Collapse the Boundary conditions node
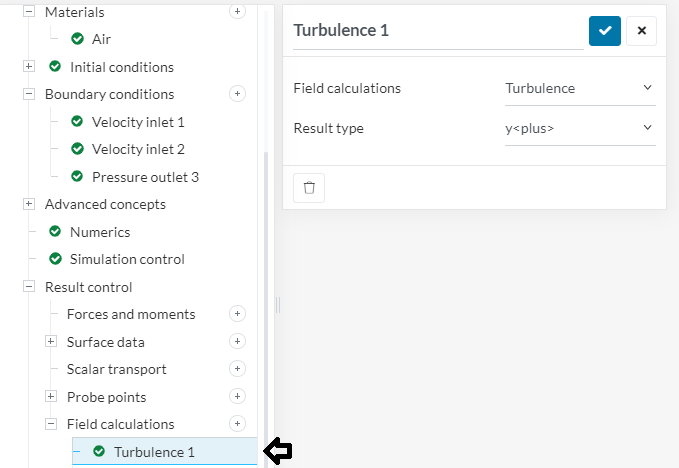Image resolution: width=679 pixels, height=468 pixels. (x=29, y=94)
